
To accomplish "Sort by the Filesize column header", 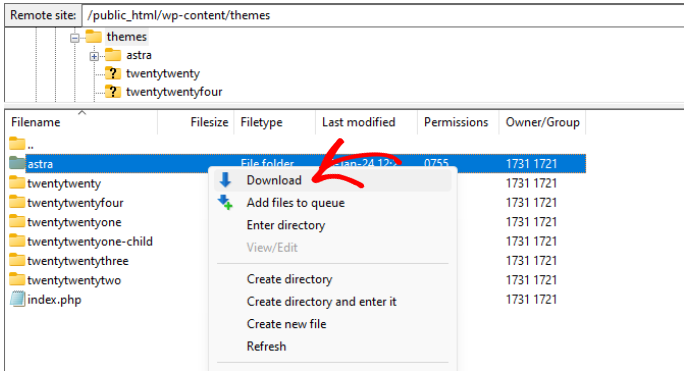I will pos(196,122).
